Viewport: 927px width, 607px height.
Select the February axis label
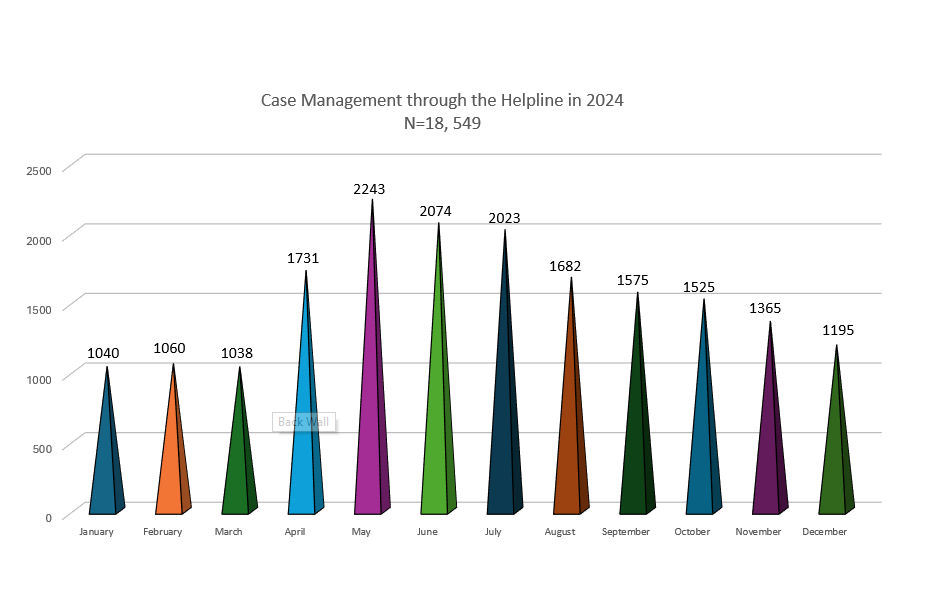163,532
